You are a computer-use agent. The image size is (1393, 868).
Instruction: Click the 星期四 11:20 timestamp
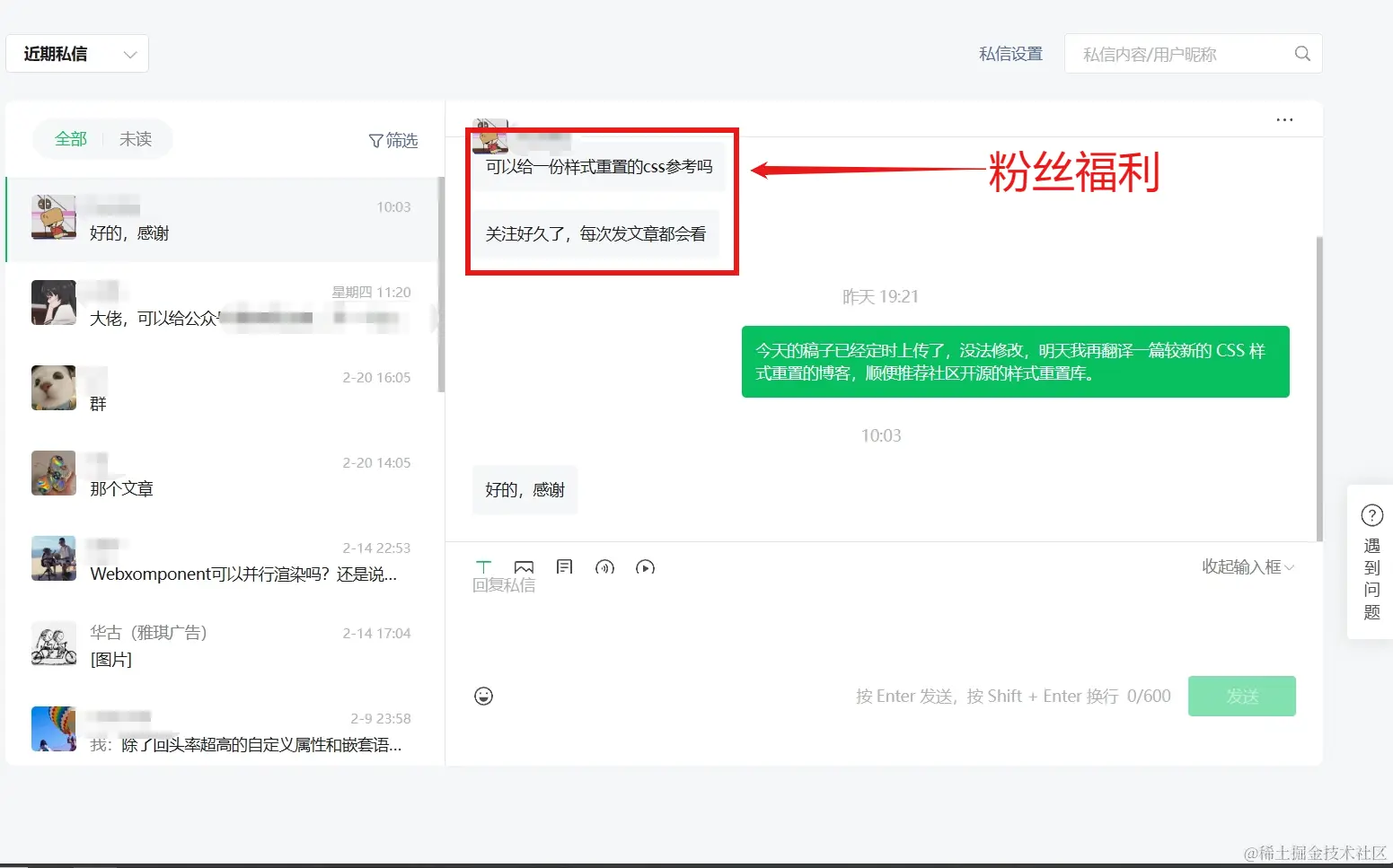click(x=371, y=293)
